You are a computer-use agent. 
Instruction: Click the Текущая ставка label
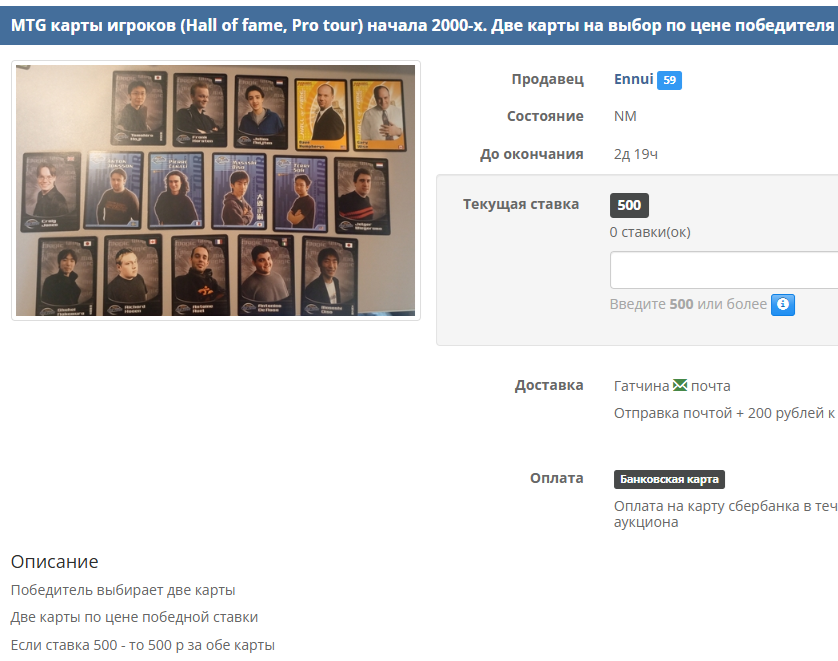tap(521, 204)
